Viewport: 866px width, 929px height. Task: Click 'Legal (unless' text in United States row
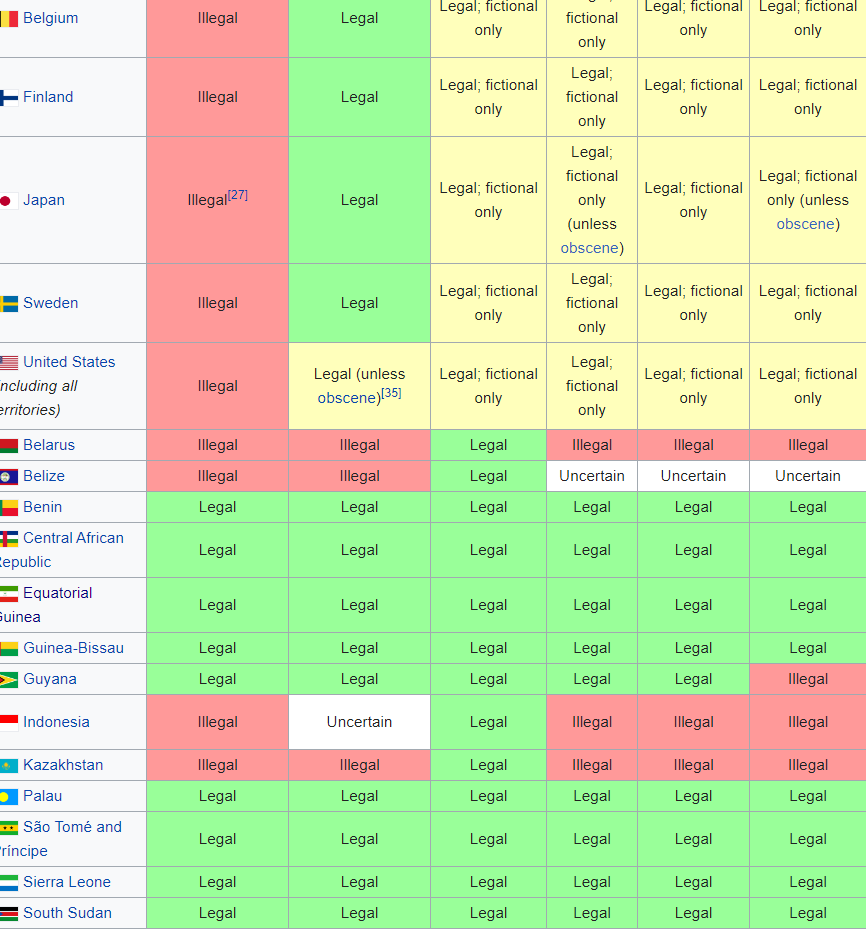(x=360, y=374)
